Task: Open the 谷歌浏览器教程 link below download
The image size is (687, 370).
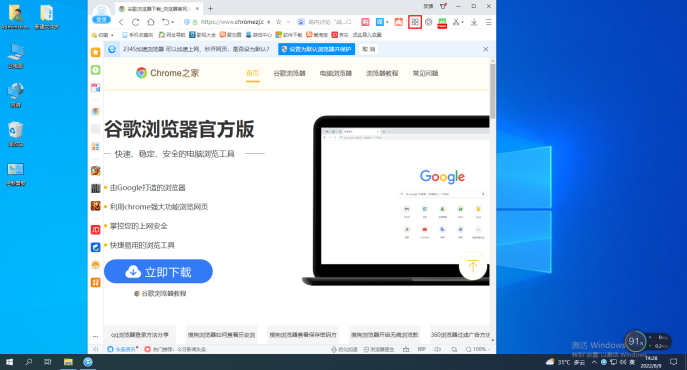Action: [160, 293]
